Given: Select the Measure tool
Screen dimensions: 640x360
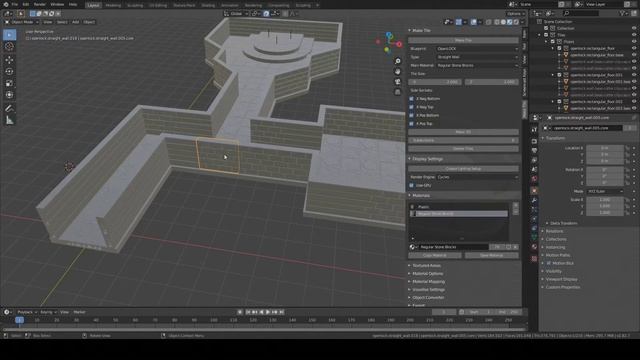Looking at the screenshot, I should [9, 120].
